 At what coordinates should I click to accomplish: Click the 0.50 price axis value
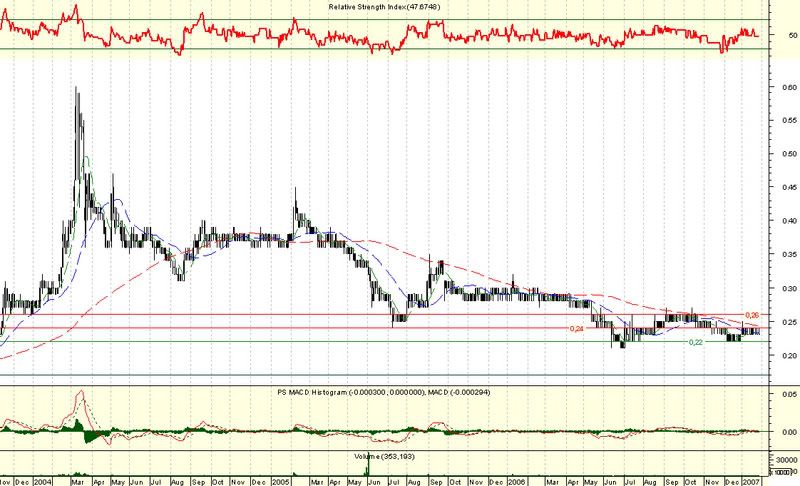(789, 154)
